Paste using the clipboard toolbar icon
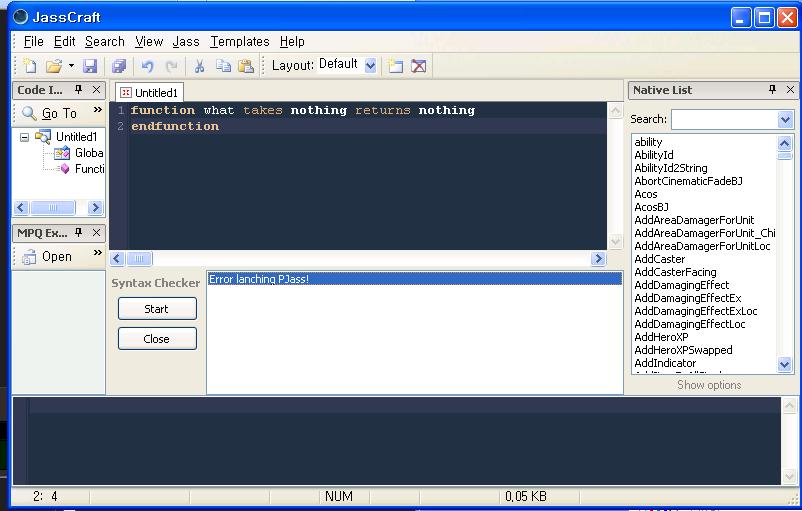Image resolution: width=802 pixels, height=511 pixels. 246,66
